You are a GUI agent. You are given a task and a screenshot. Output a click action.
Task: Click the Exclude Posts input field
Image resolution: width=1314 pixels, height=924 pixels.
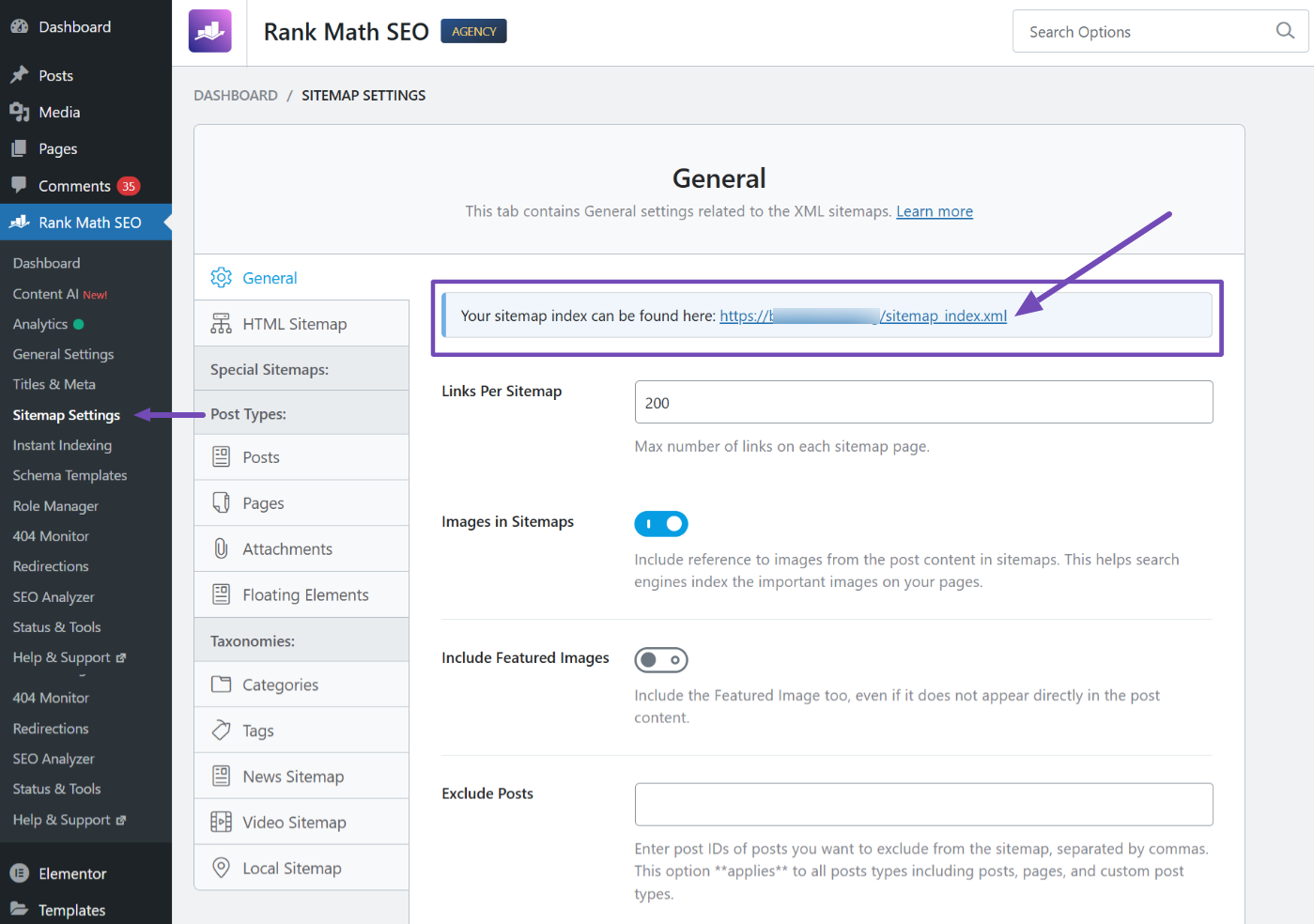[x=923, y=805]
